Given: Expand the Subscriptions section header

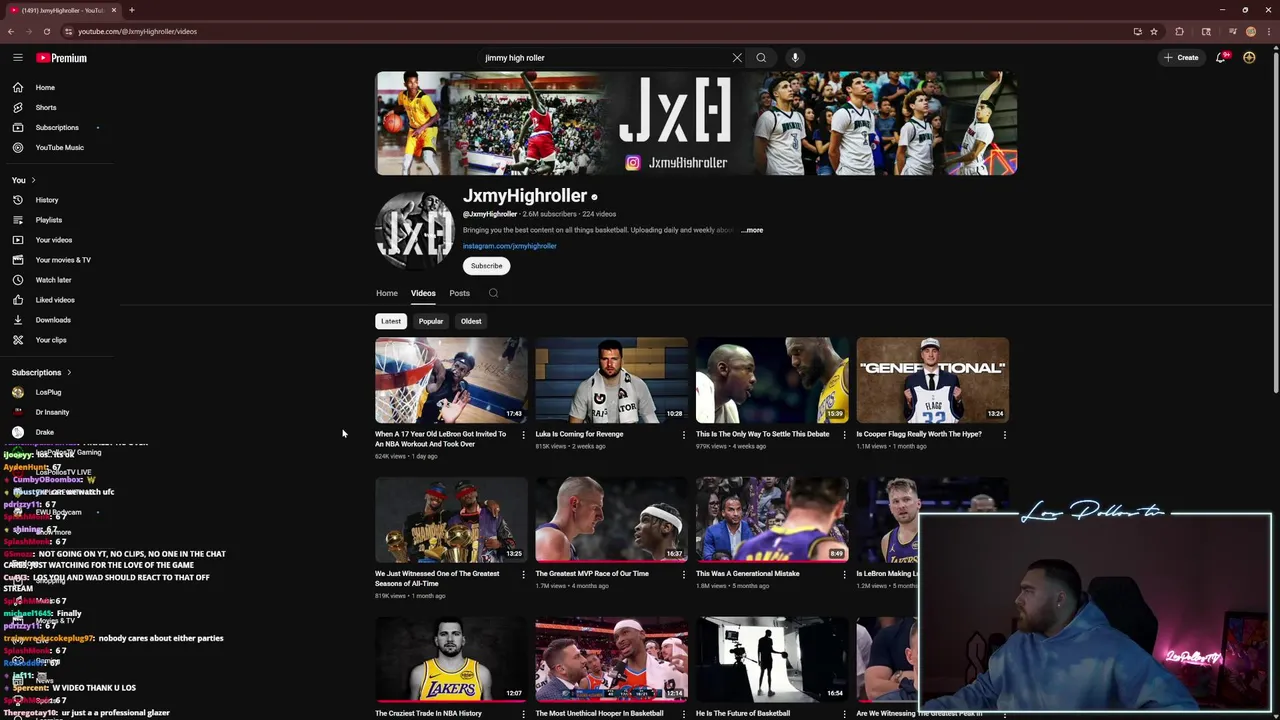Looking at the screenshot, I should coord(42,372).
